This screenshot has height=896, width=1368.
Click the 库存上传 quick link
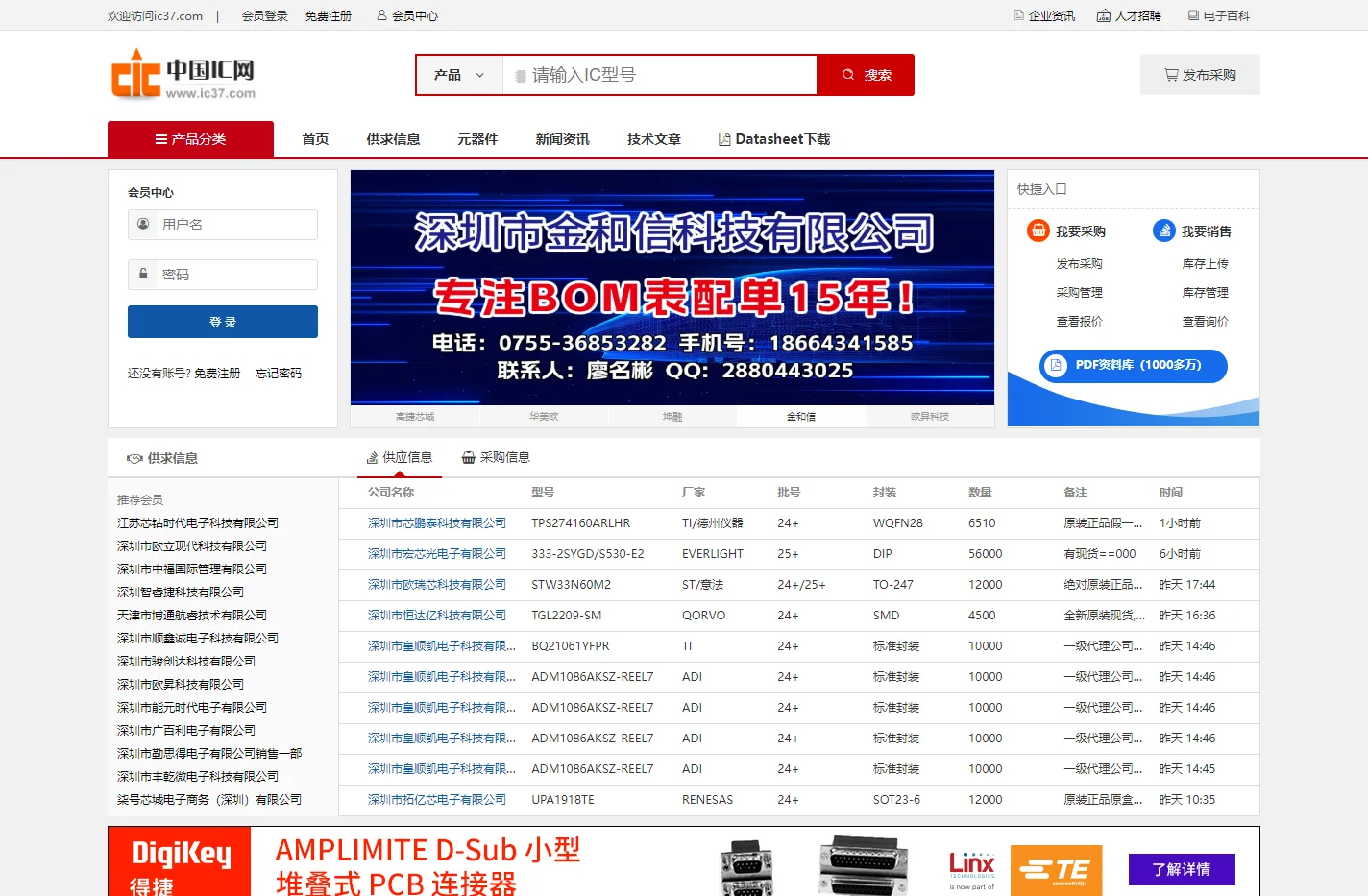point(1205,263)
